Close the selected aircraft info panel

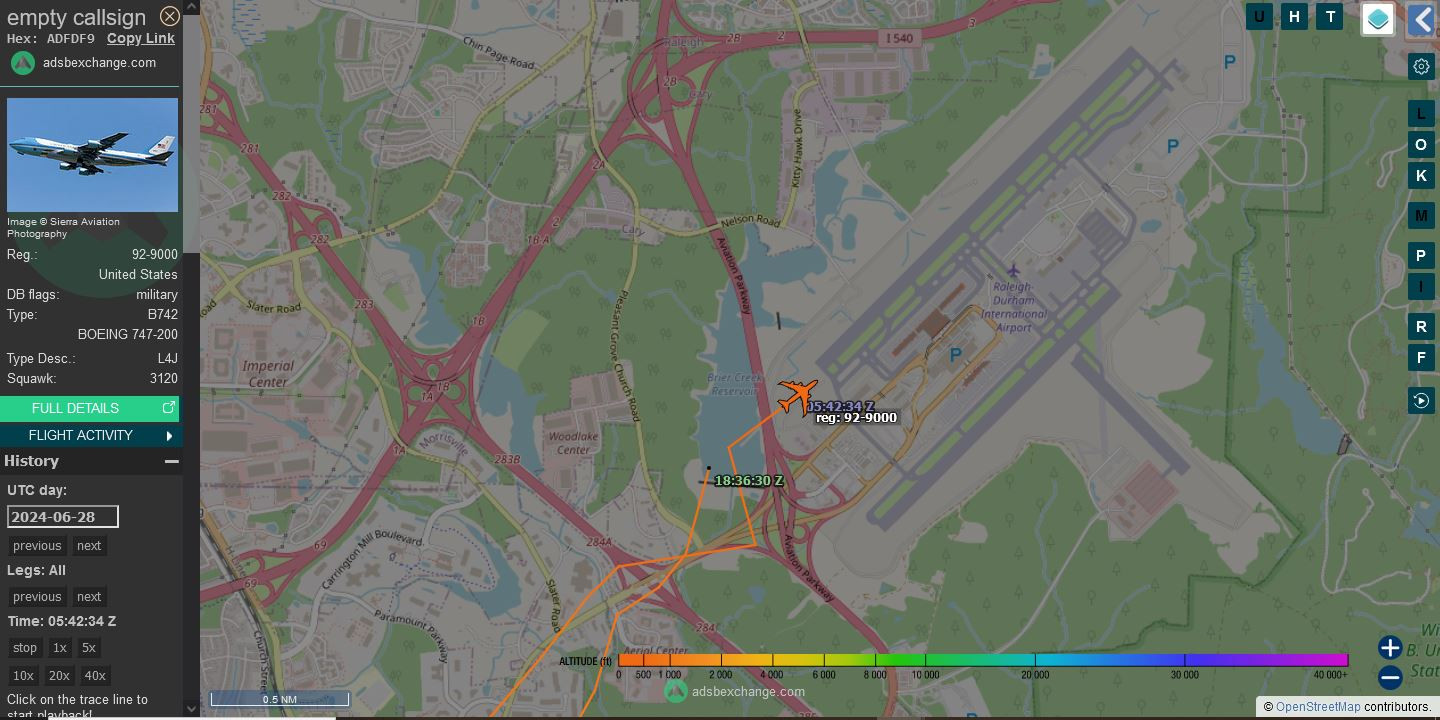[x=170, y=16]
